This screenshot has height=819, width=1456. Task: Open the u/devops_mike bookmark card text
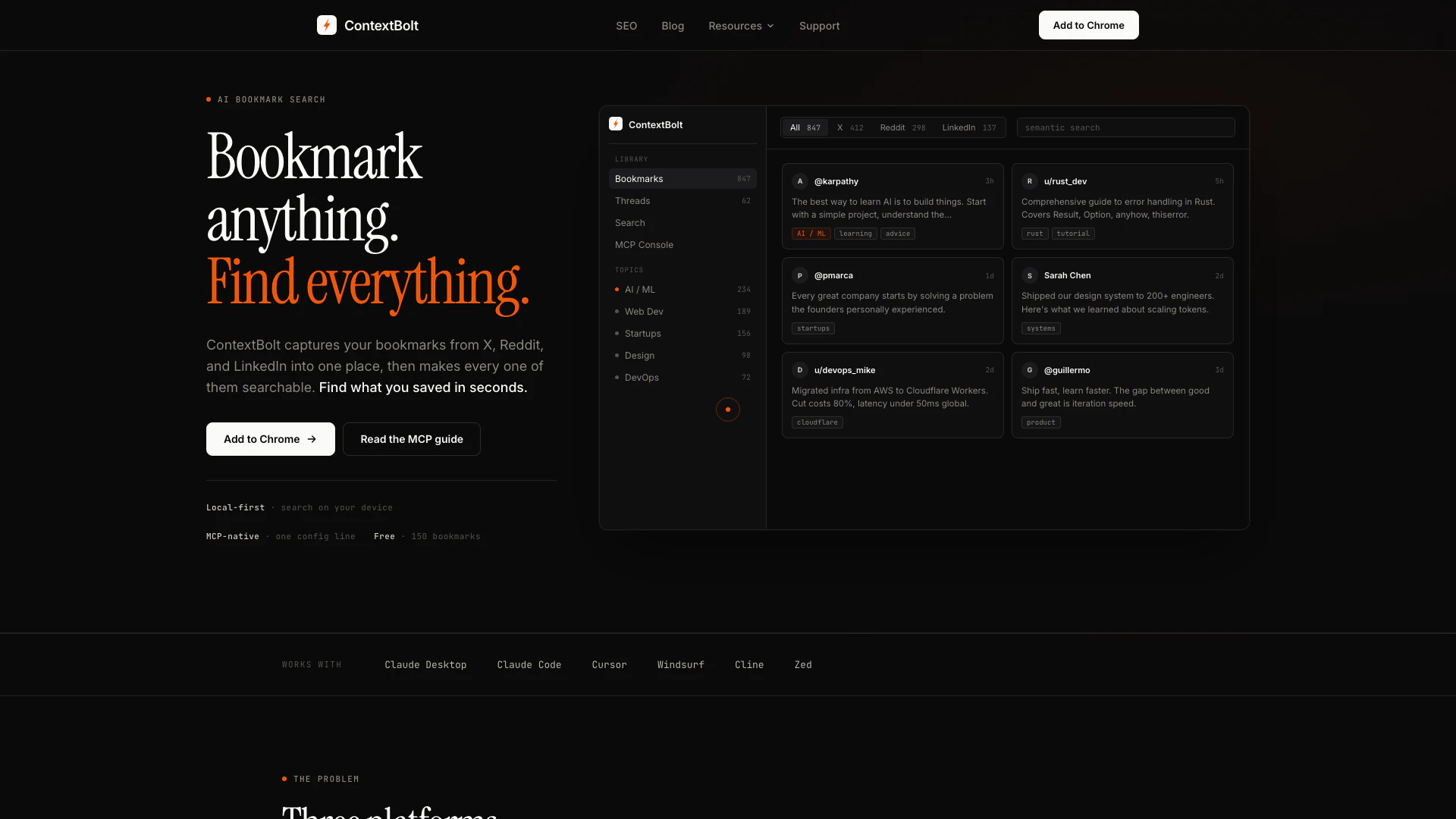click(x=890, y=397)
